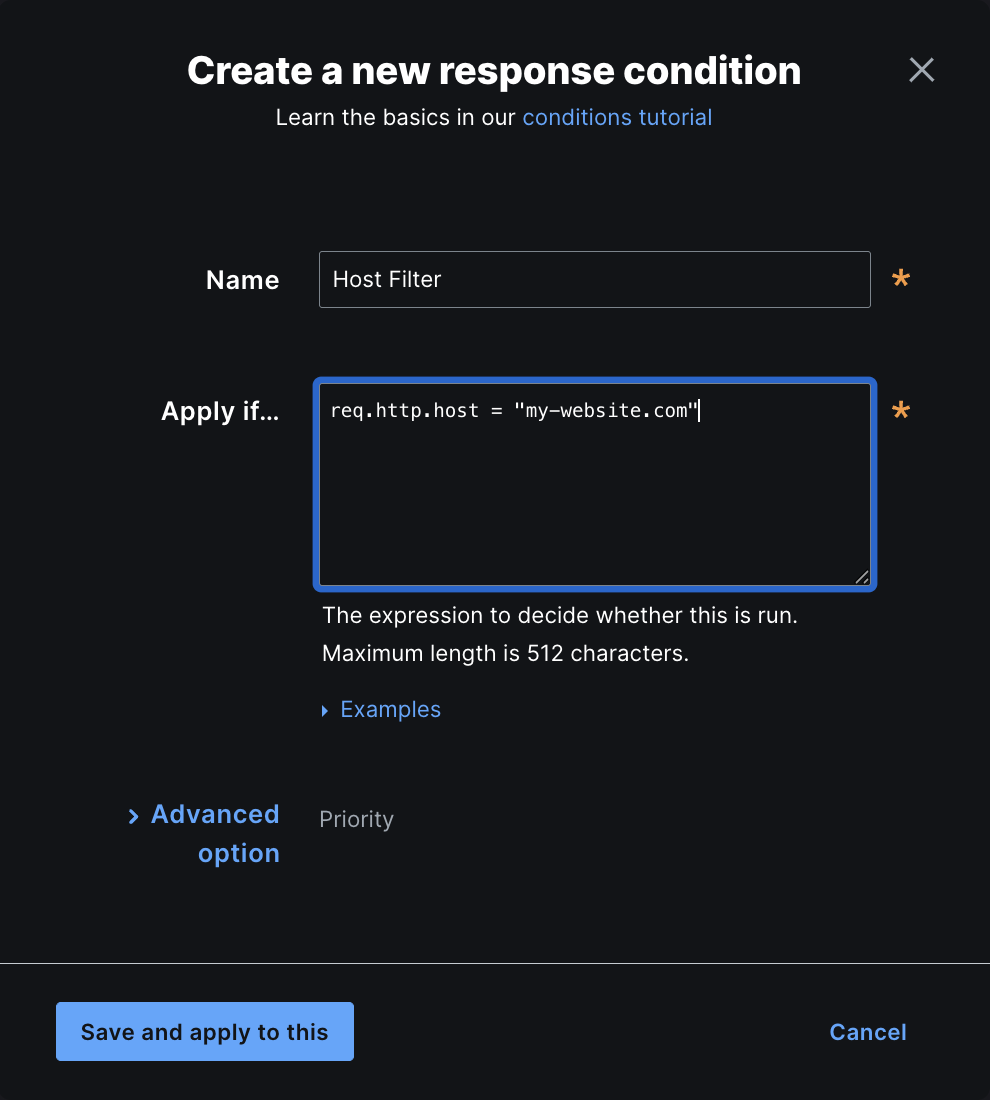This screenshot has width=990, height=1100.
Task: Close the dialog using the X icon
Action: (921, 70)
